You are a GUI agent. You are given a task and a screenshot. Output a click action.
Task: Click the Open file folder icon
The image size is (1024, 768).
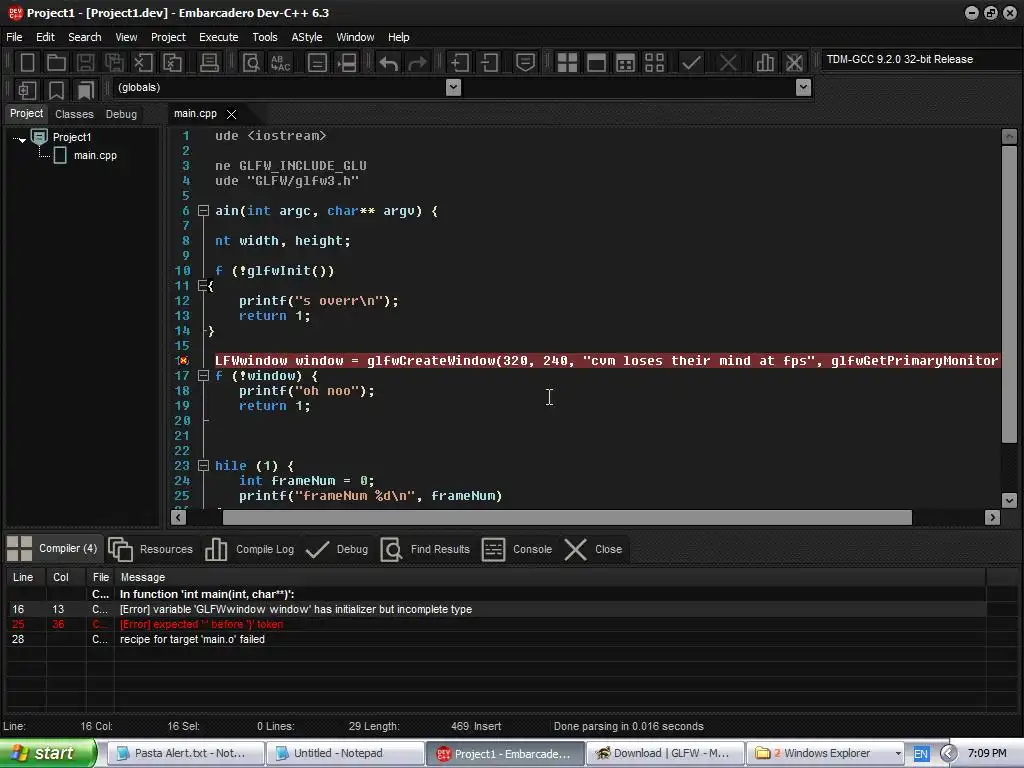point(56,63)
